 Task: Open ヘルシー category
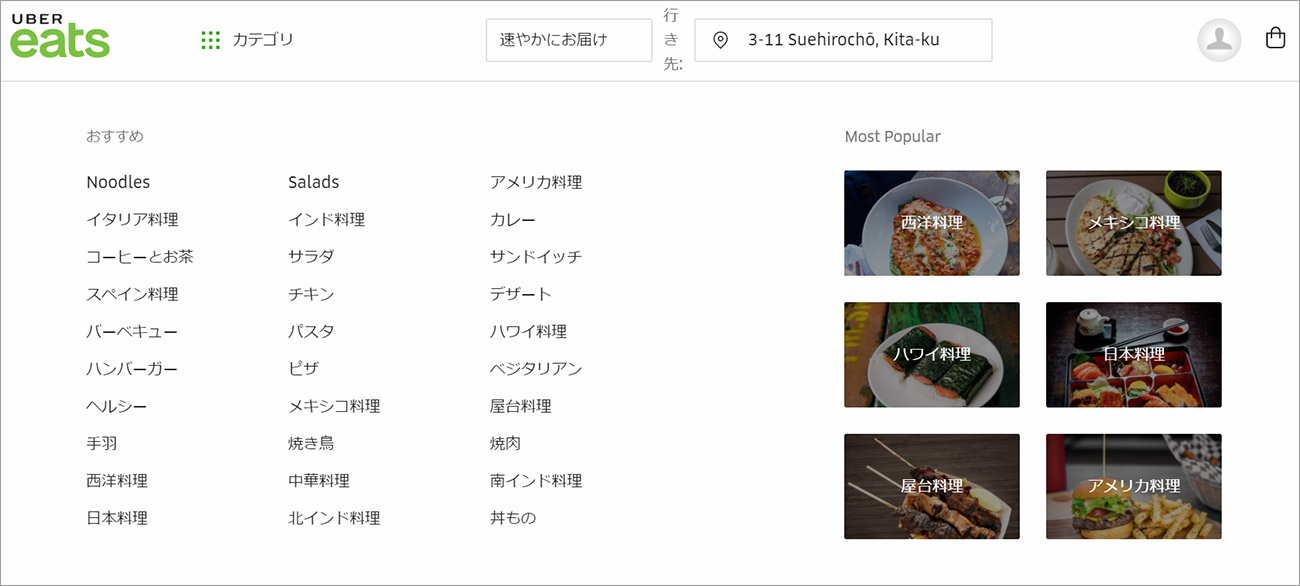coord(117,406)
